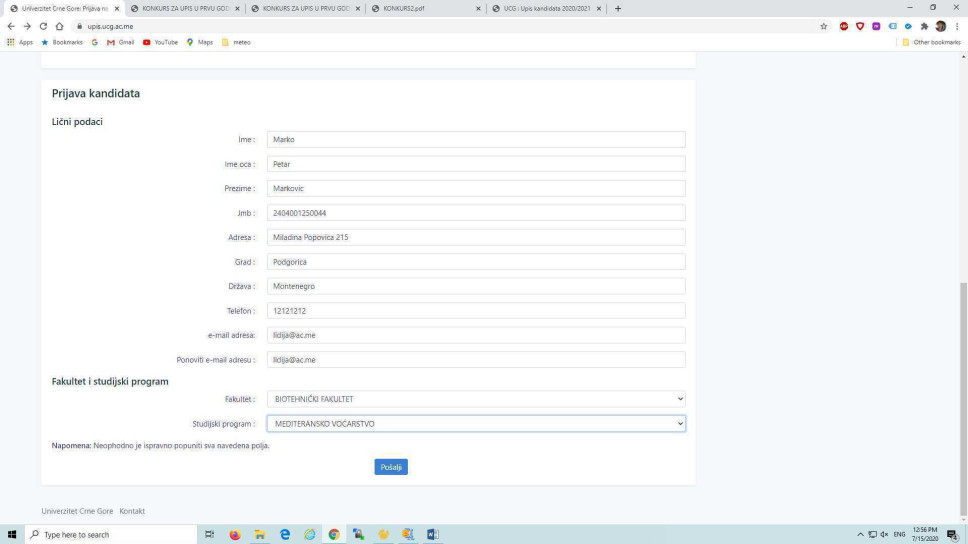The image size is (968, 544).
Task: Close the KONKURS2.pdf tab
Action: (x=478, y=9)
